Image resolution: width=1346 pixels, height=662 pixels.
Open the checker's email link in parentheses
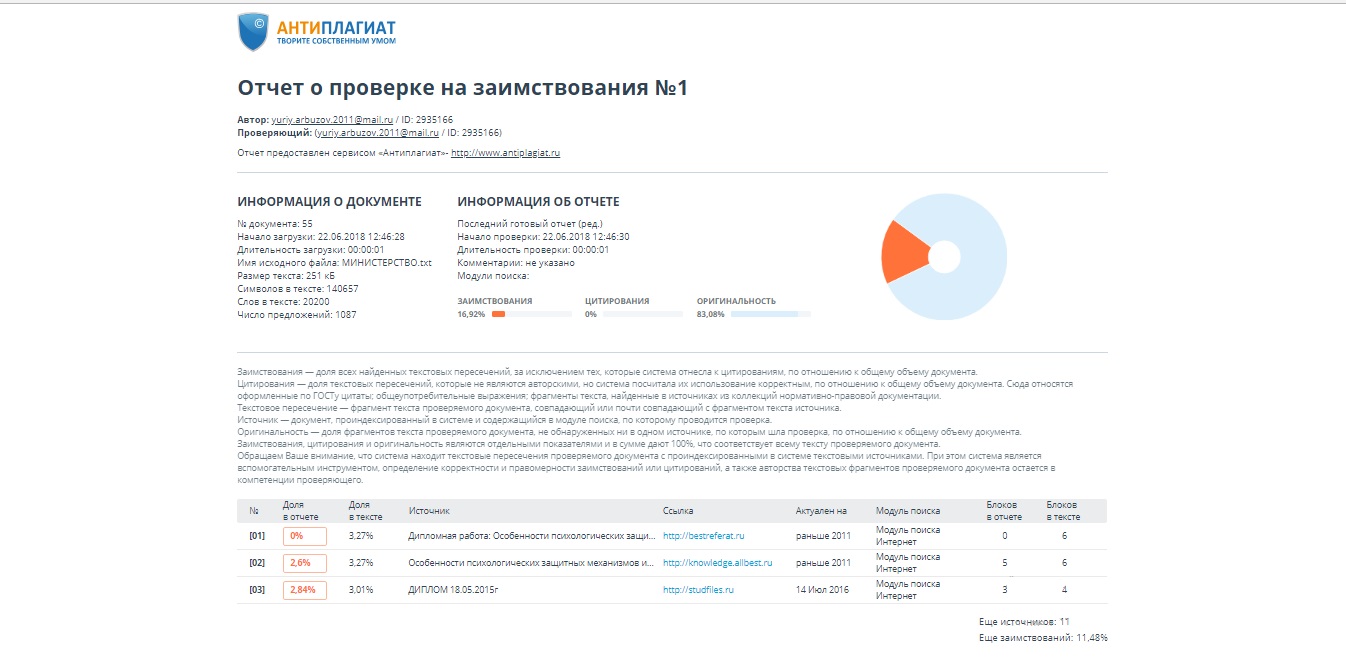(378, 132)
